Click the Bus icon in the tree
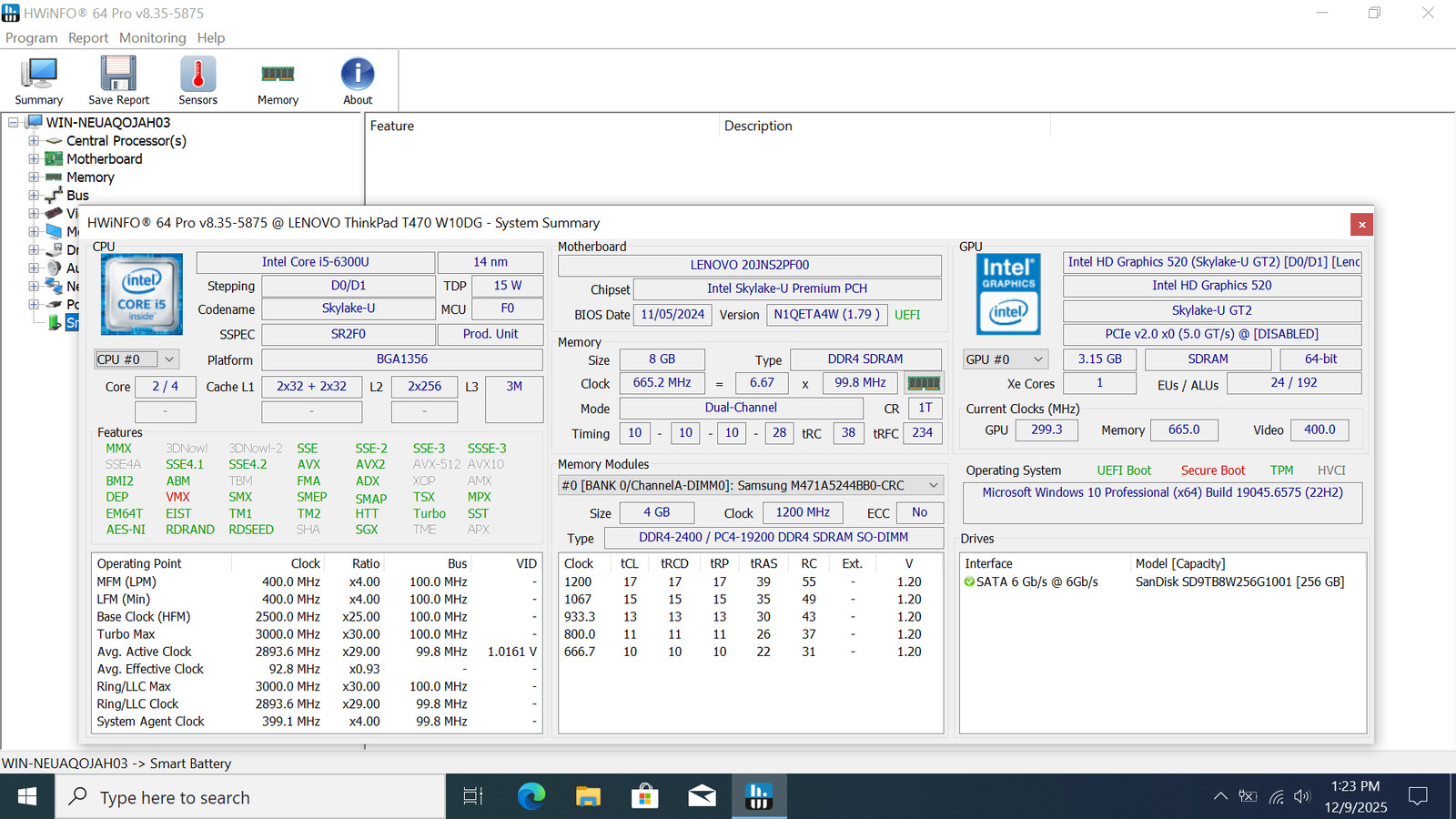The width and height of the screenshot is (1456, 819). point(54,196)
